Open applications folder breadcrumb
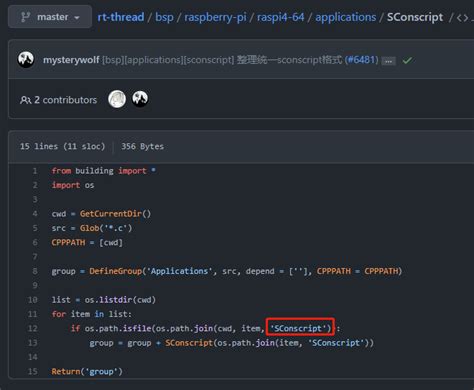Screen dimensions: 474x390 [345, 17]
